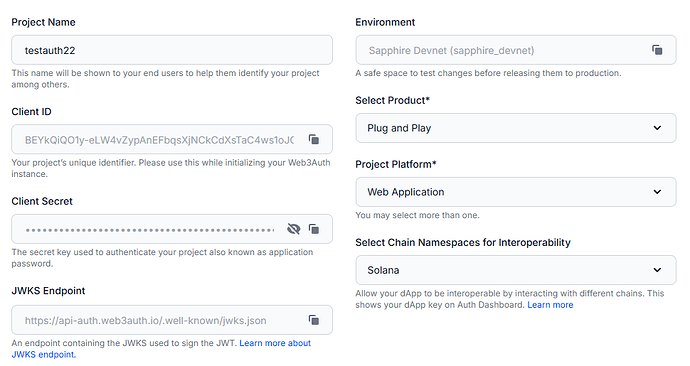
Task: Reveal the hidden Client Secret
Action: point(294,229)
